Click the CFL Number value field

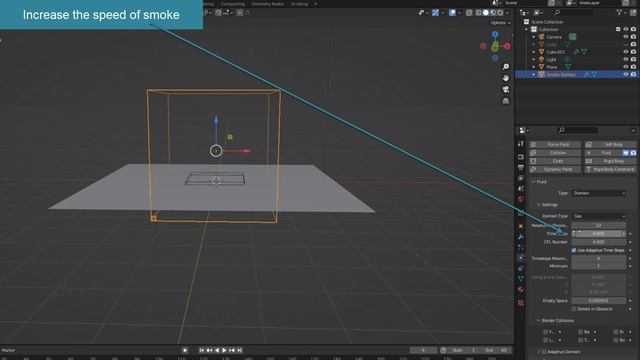599,242
